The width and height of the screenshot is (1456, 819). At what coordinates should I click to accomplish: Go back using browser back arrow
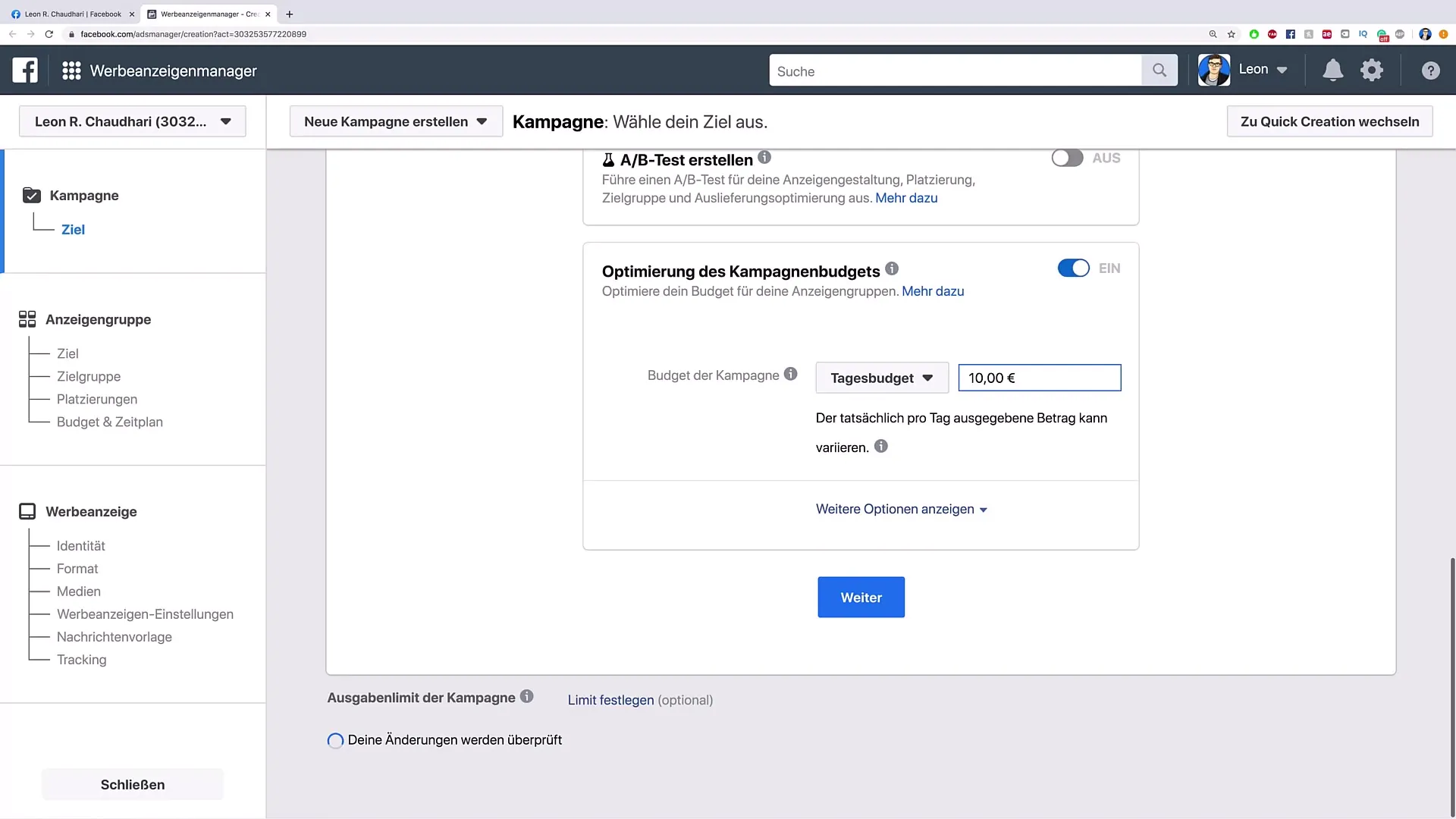[x=12, y=34]
